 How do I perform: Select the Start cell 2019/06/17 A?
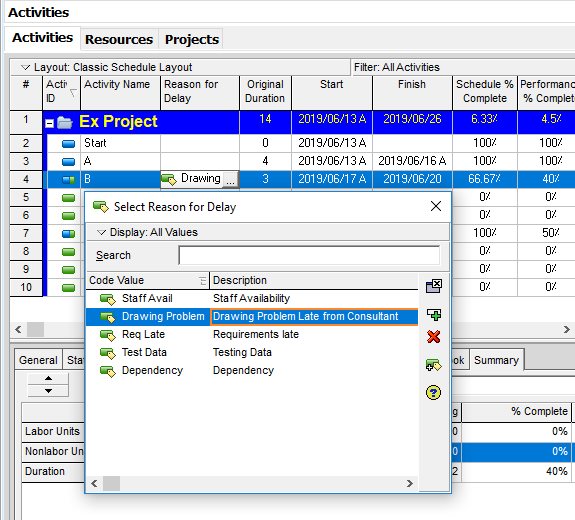point(332,179)
